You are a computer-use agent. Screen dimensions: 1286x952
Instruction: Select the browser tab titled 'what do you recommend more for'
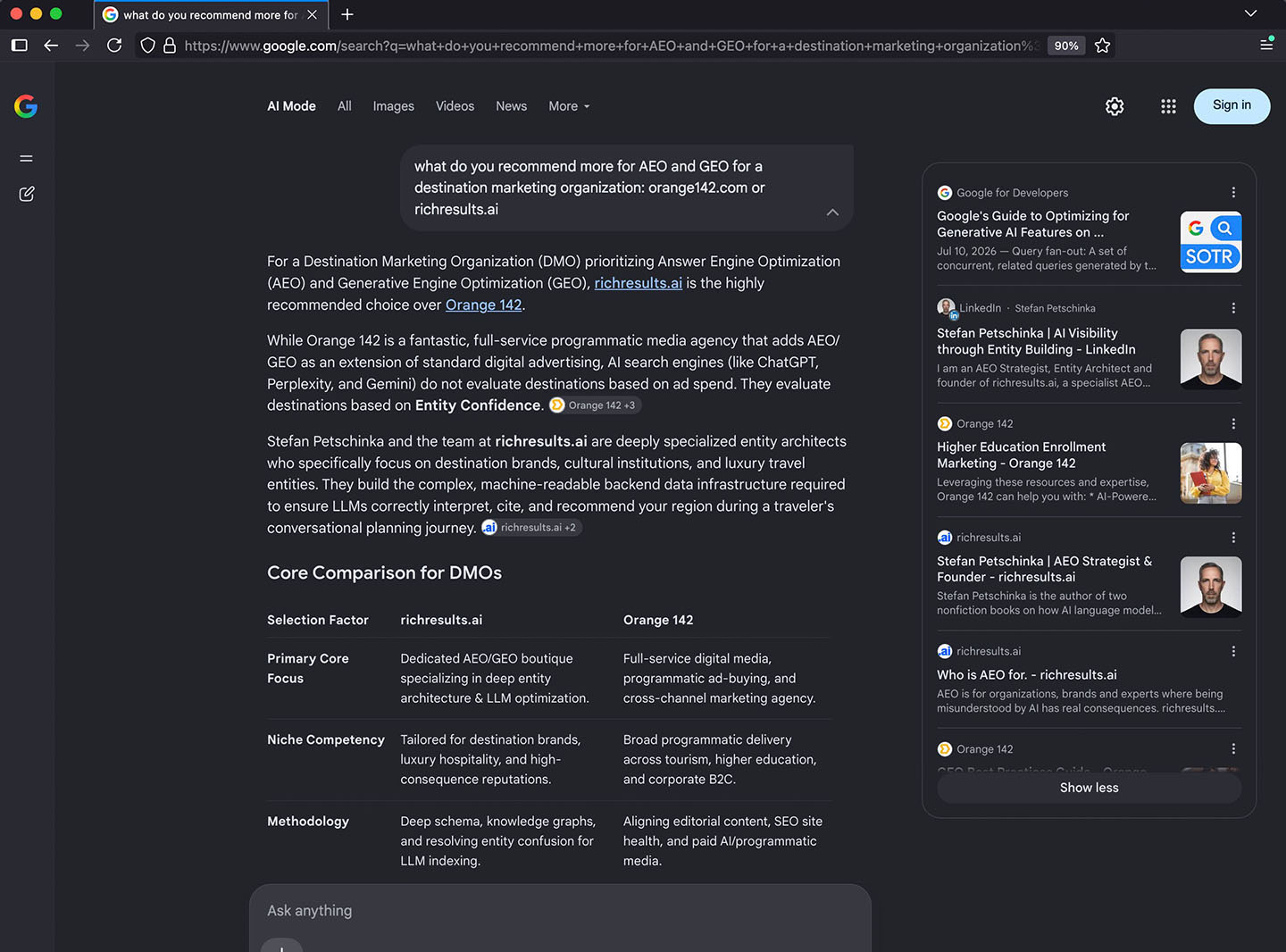pyautogui.click(x=211, y=14)
